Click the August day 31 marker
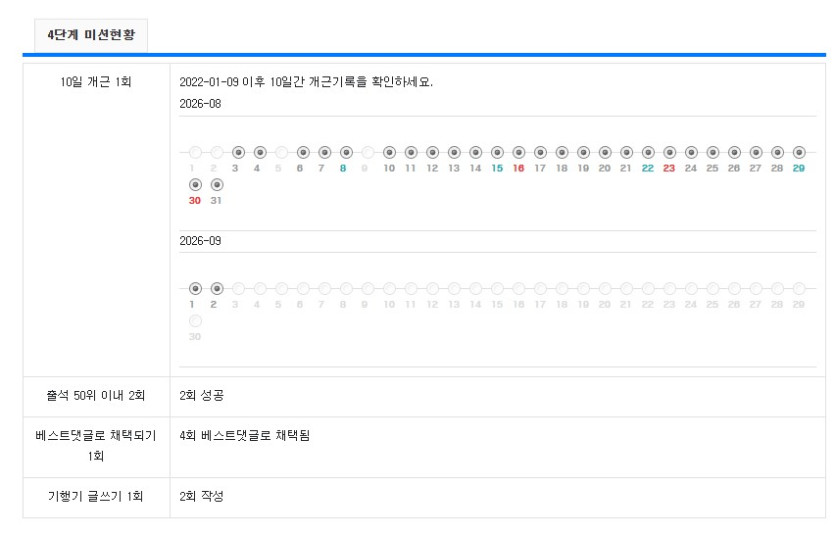The image size is (835, 536). coord(217,185)
